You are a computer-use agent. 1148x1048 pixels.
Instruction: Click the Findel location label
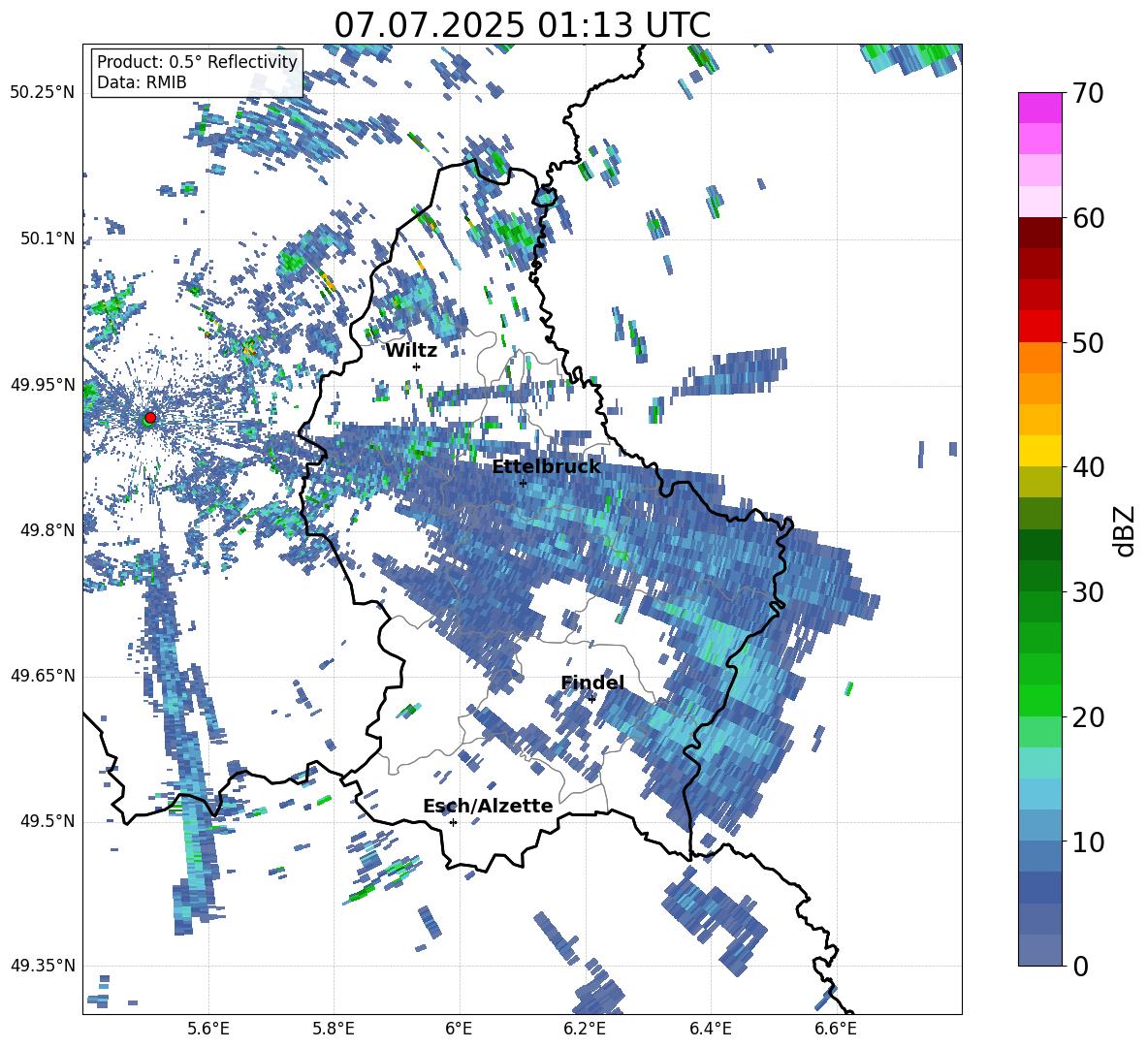592,683
